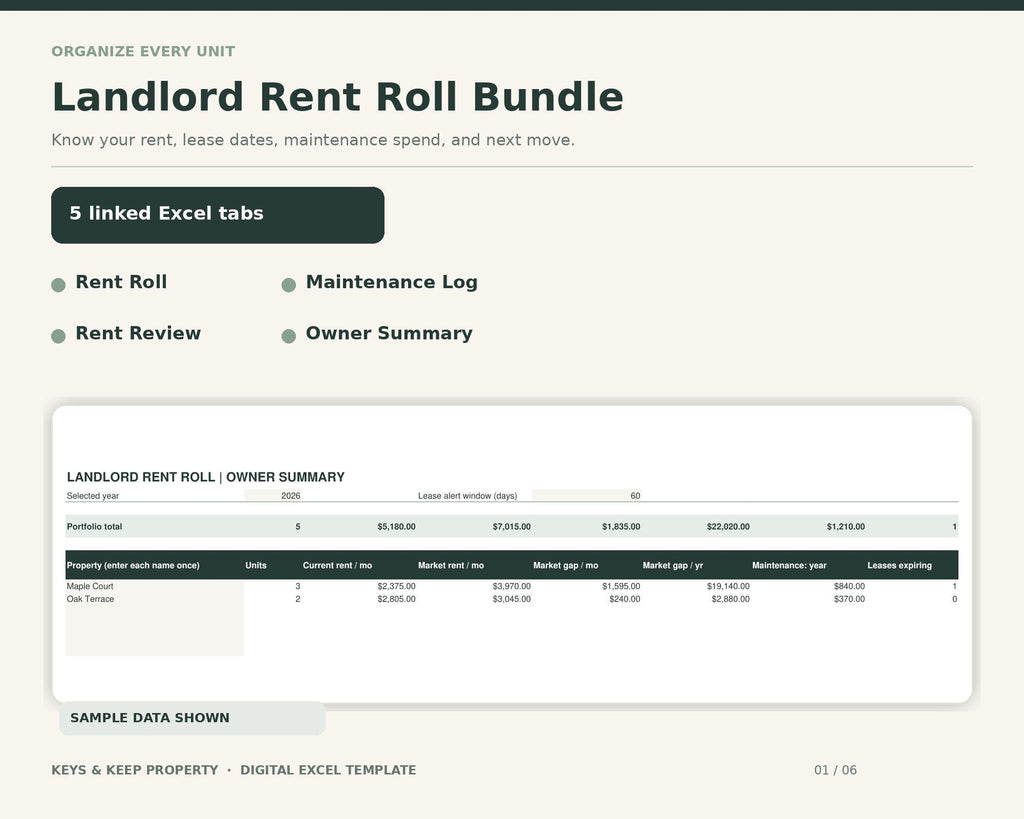Click Maple Court current rent $2,375.00
This screenshot has width=1024, height=819.
pyautogui.click(x=396, y=586)
